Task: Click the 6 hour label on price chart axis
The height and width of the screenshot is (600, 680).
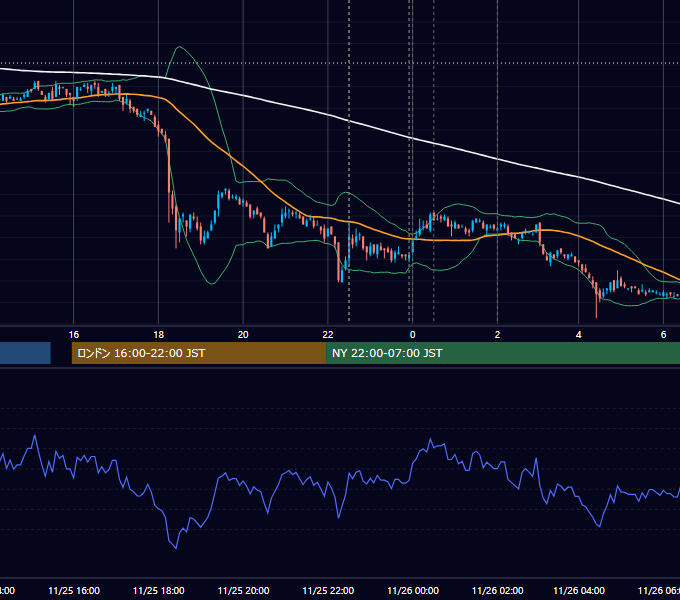Action: (x=663, y=335)
